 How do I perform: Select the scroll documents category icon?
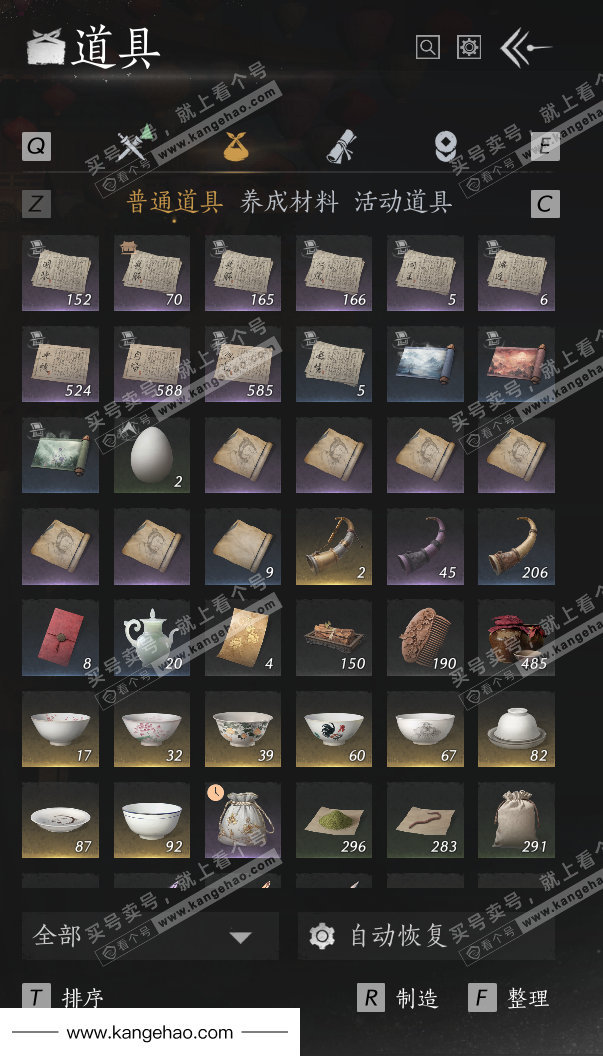342,145
